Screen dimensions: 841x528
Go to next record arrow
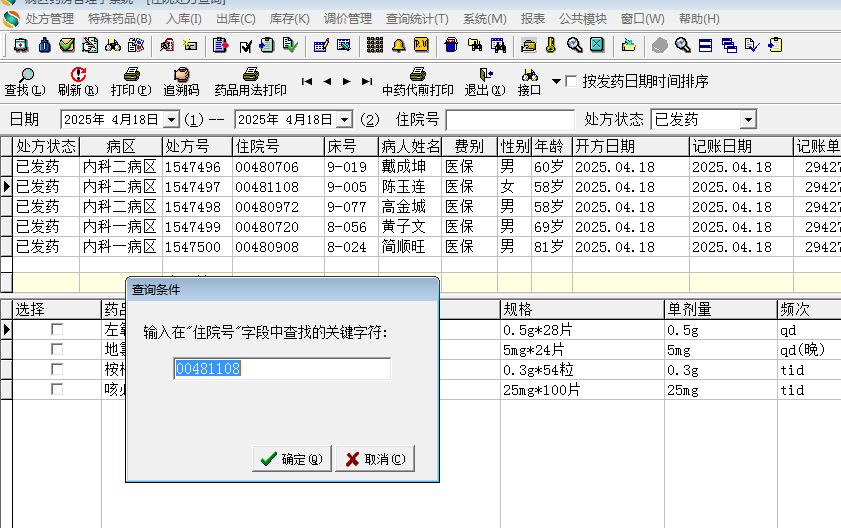(x=346, y=82)
